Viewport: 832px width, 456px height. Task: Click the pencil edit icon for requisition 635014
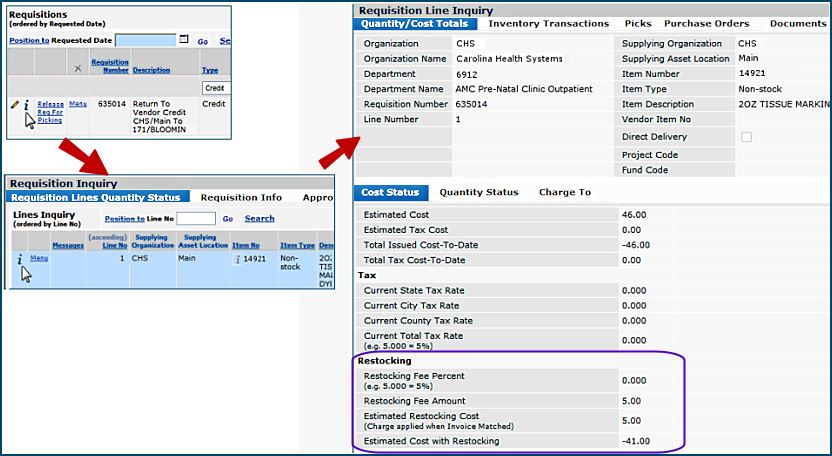click(14, 104)
